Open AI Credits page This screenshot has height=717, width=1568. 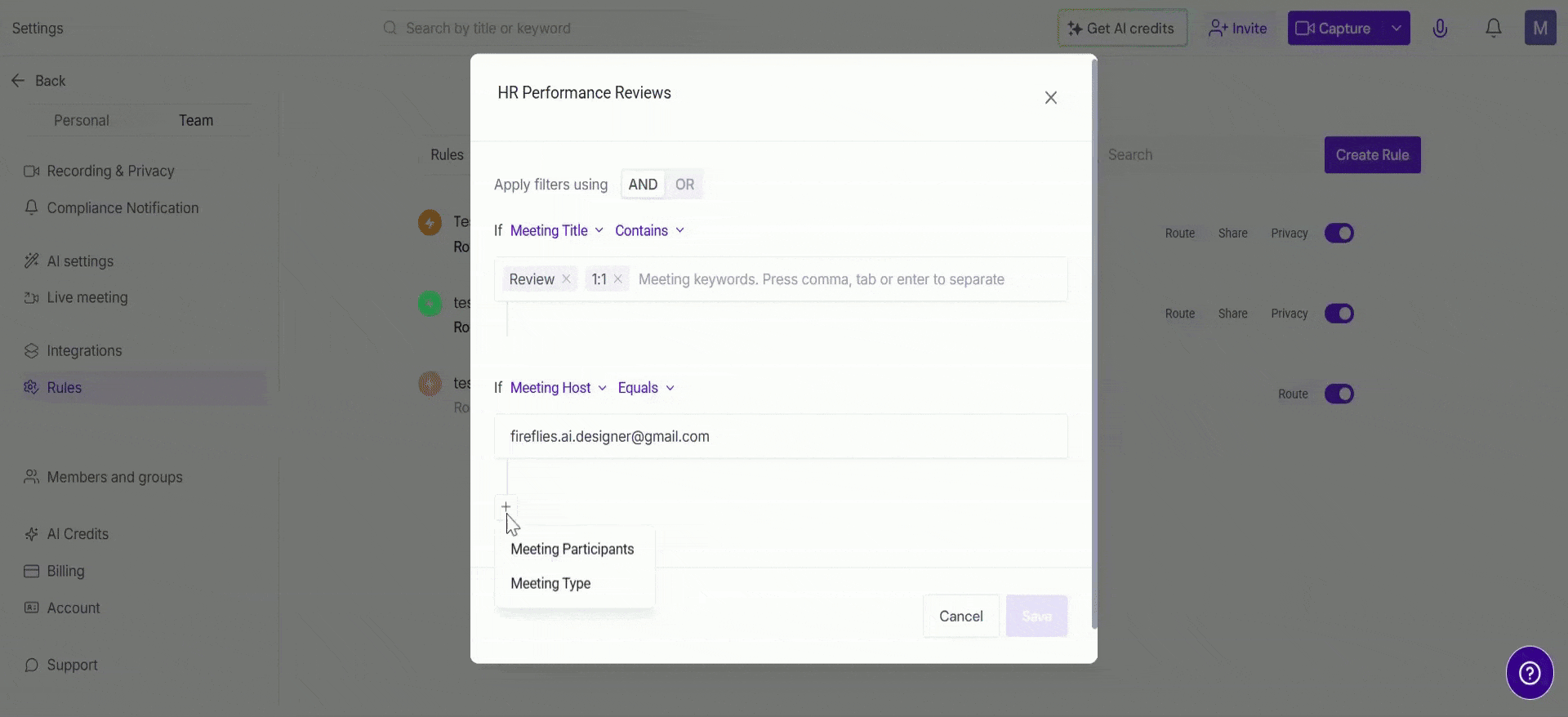(x=66, y=534)
